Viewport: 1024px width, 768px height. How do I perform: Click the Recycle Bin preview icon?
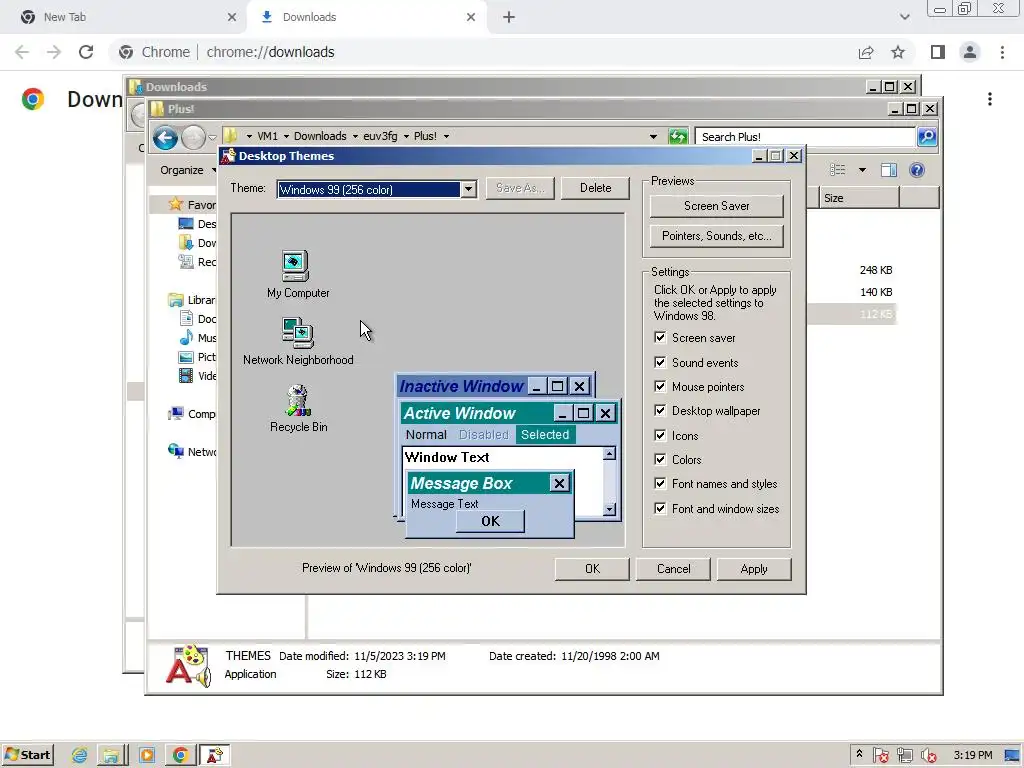tap(298, 400)
